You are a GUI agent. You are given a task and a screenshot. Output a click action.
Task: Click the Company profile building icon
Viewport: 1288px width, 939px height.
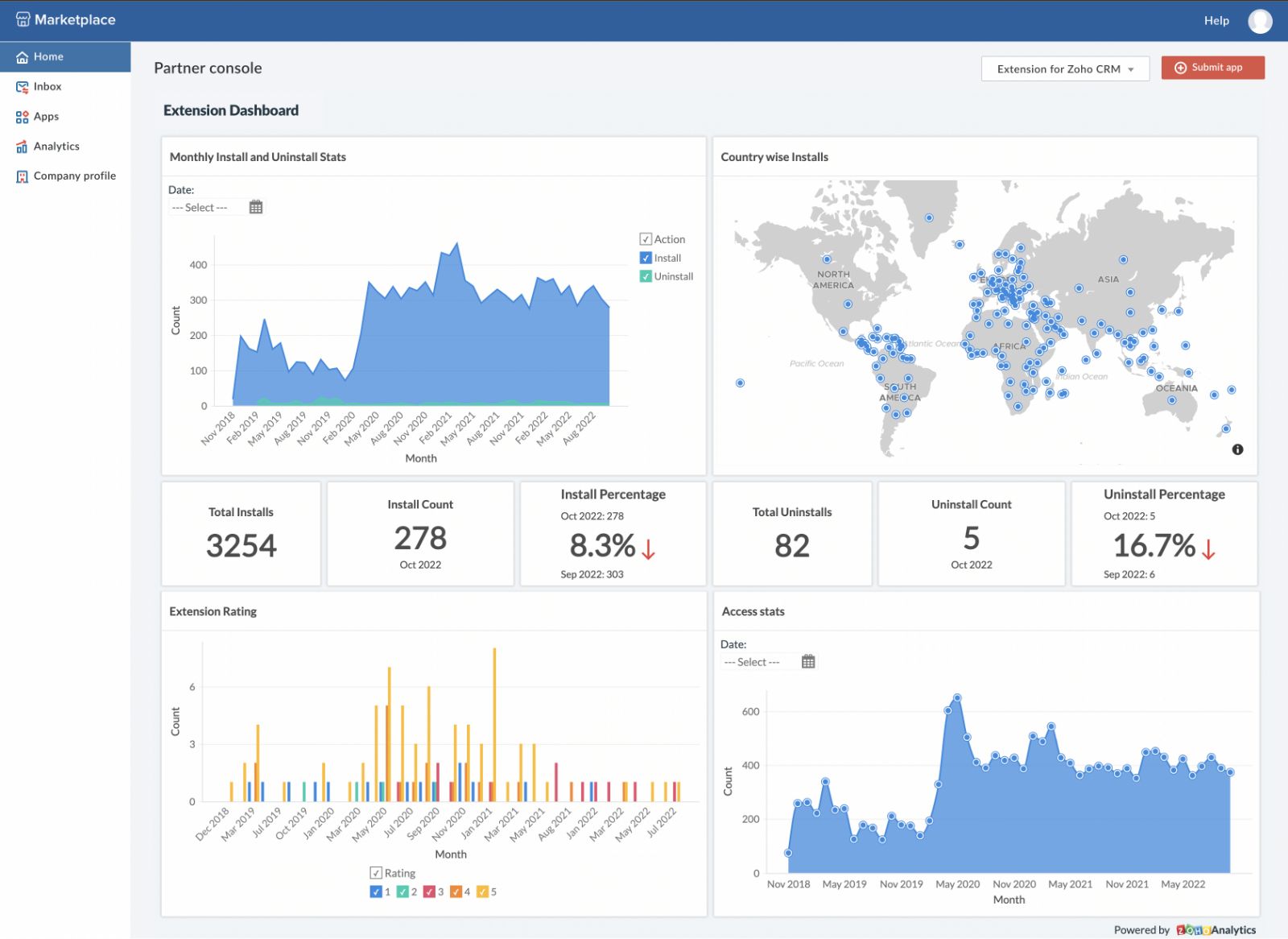pyautogui.click(x=23, y=176)
